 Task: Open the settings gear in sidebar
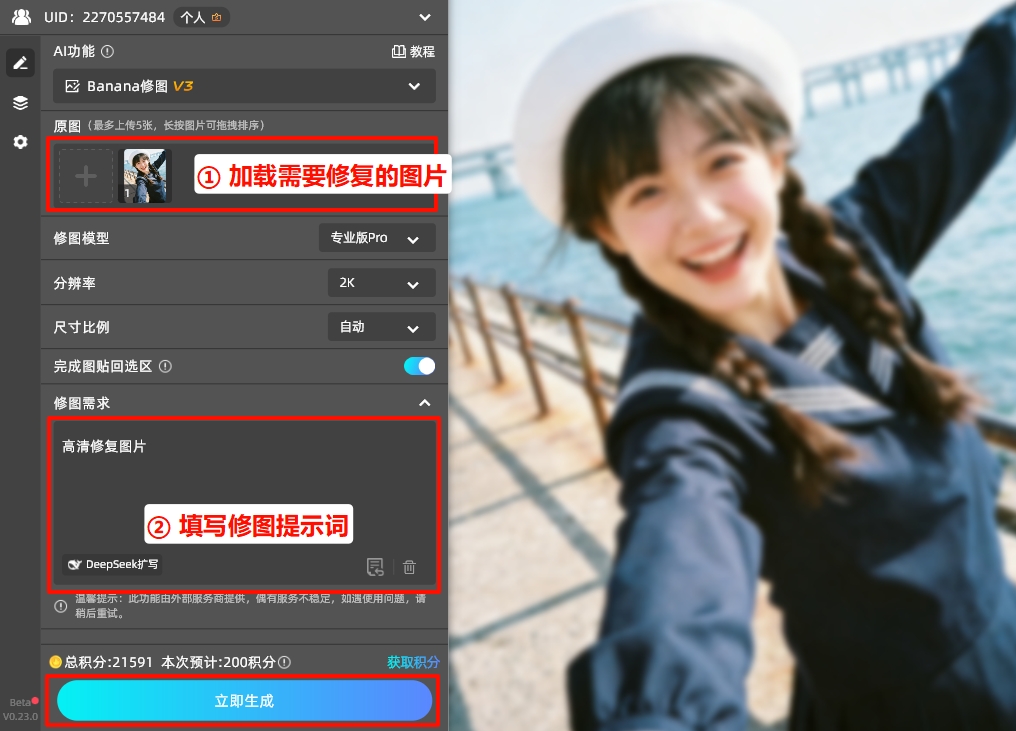click(x=20, y=142)
